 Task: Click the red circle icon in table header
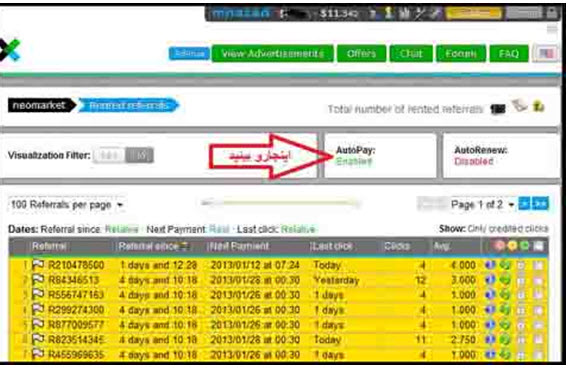pos(500,246)
